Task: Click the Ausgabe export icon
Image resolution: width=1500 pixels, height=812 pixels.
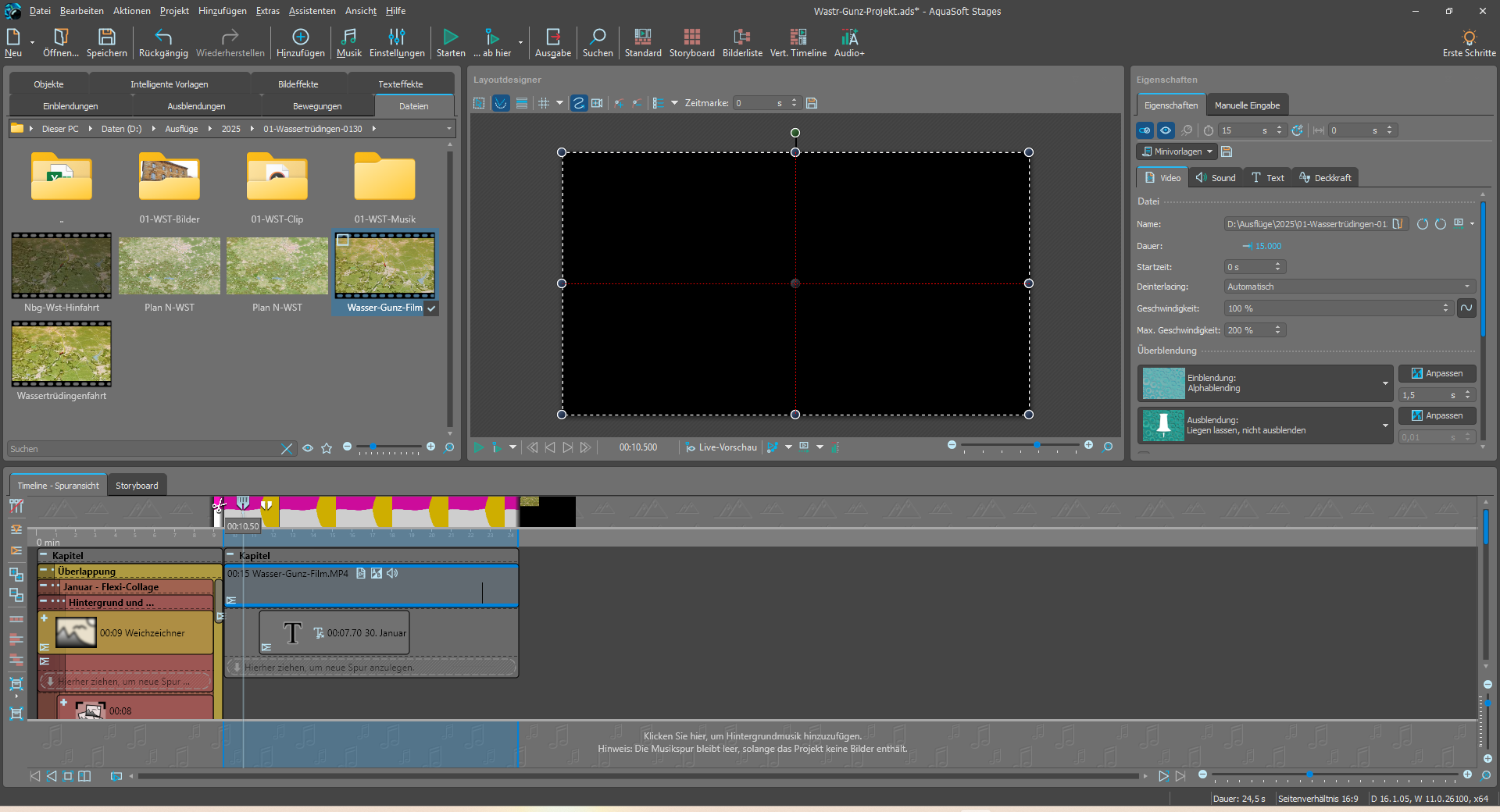Action: coord(552,37)
